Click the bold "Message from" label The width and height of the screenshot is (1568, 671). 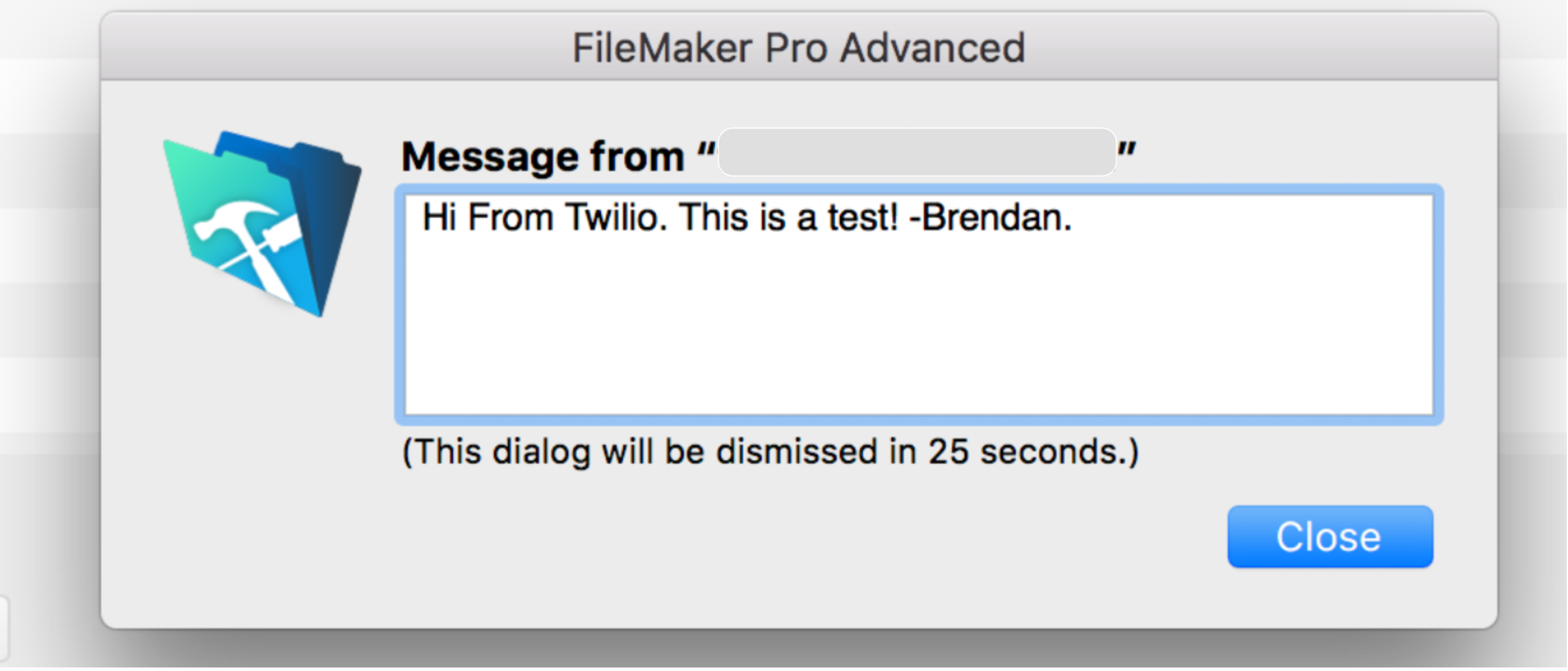(x=543, y=157)
